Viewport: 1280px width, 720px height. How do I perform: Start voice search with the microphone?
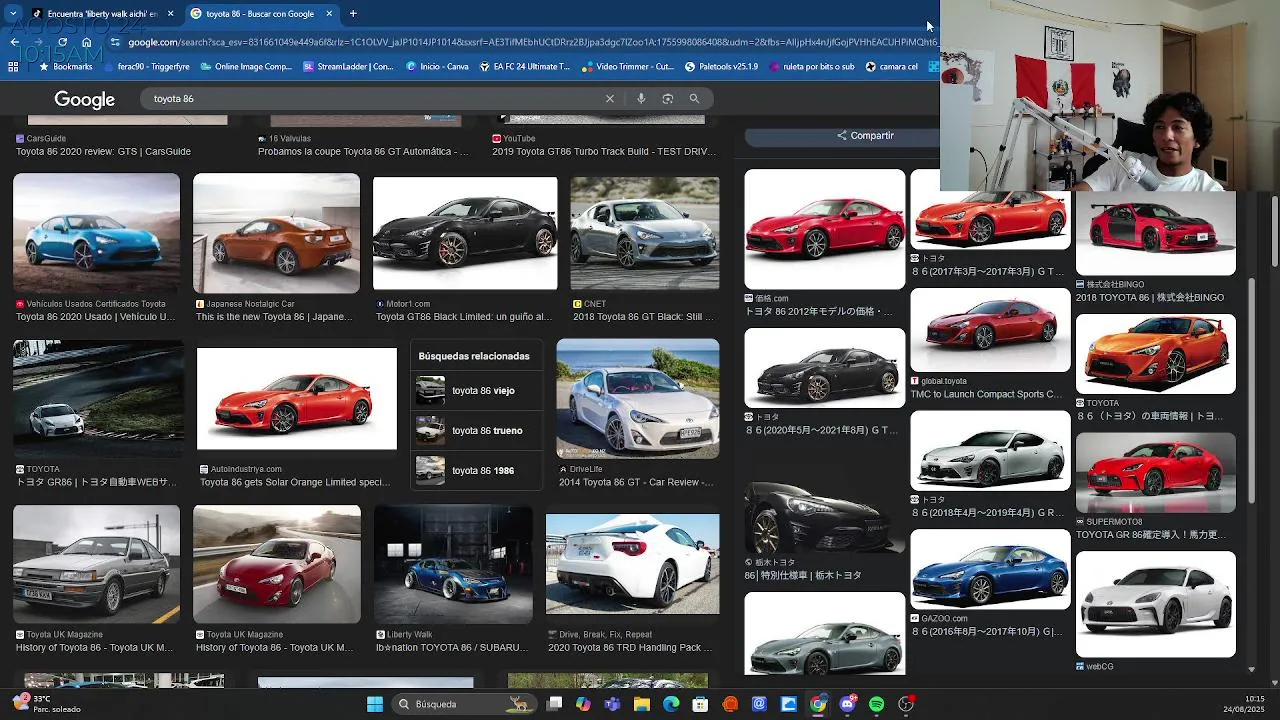(x=641, y=99)
